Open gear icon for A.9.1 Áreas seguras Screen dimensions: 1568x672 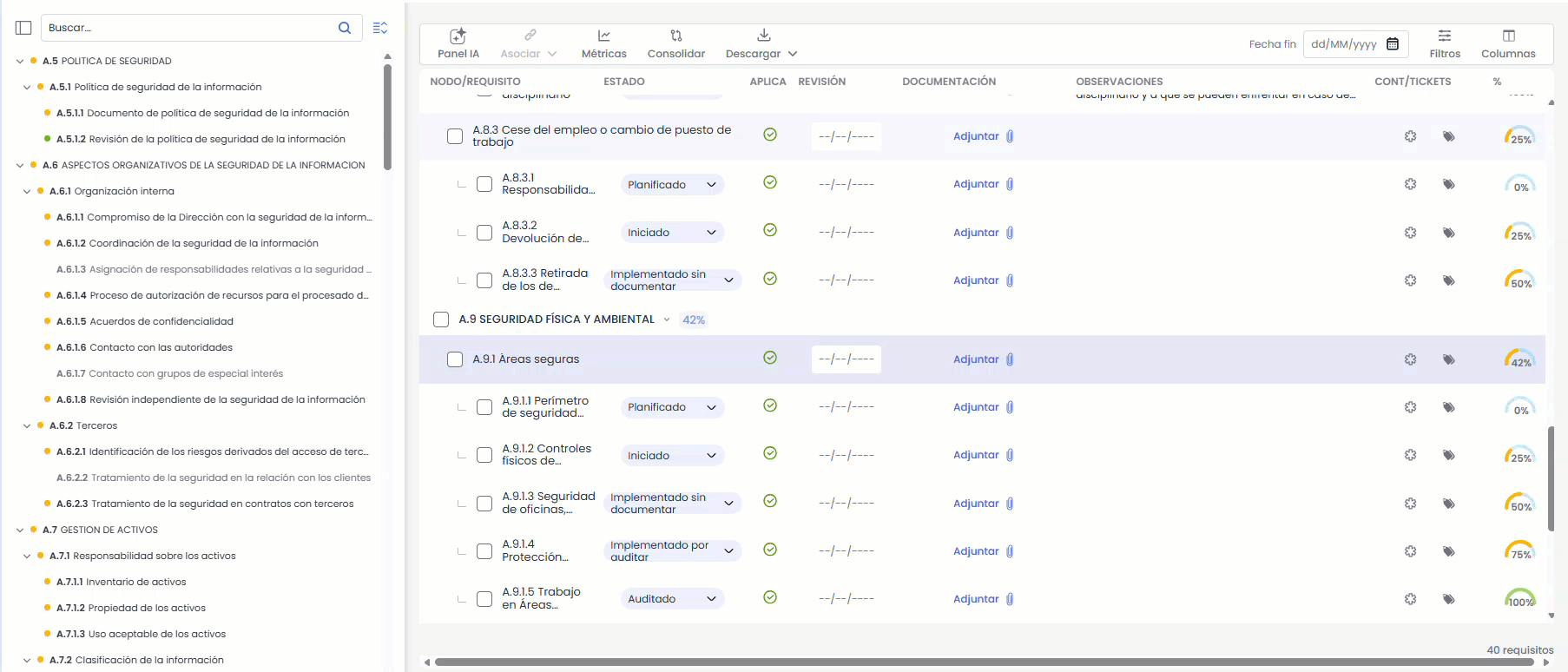pyautogui.click(x=1410, y=359)
